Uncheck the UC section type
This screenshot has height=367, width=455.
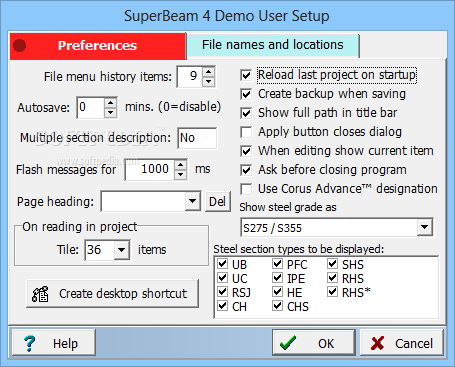[x=222, y=278]
